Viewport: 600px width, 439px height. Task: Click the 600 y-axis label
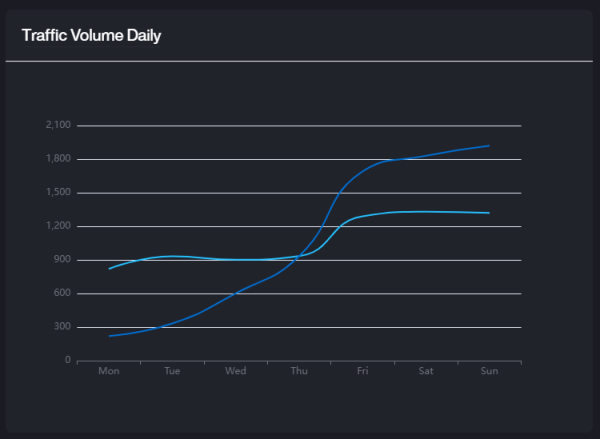(x=62, y=293)
